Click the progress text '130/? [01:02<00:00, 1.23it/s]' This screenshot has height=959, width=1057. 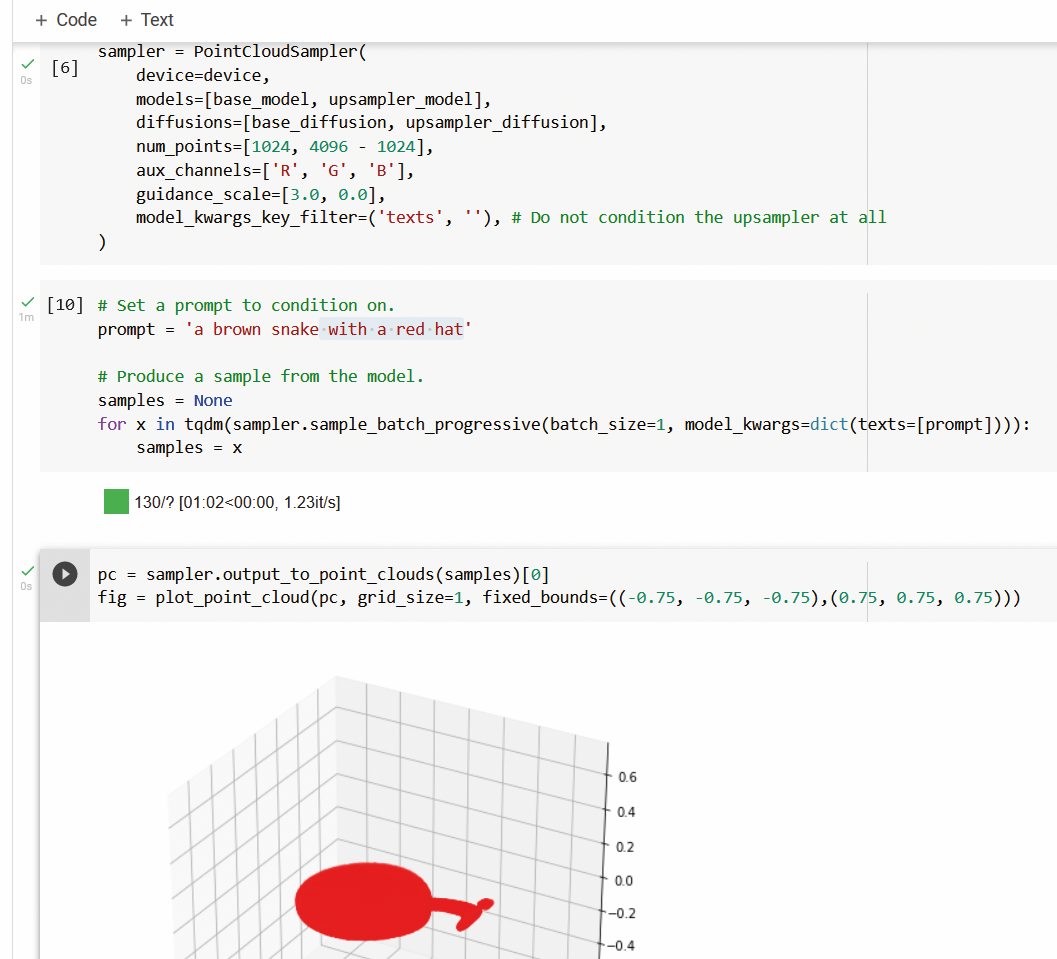pyautogui.click(x=237, y=503)
